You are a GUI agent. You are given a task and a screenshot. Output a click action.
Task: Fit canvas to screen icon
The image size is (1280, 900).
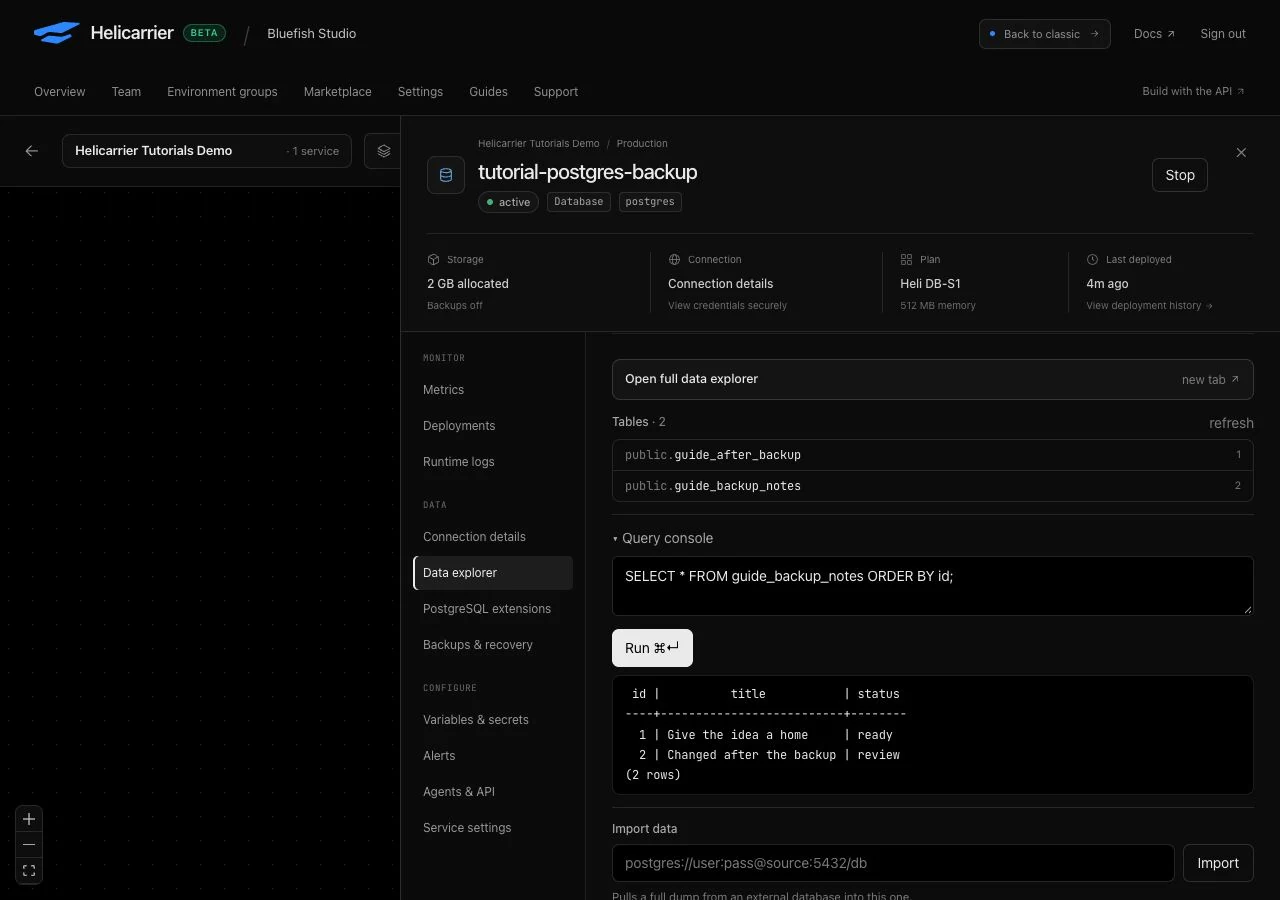pyautogui.click(x=29, y=871)
